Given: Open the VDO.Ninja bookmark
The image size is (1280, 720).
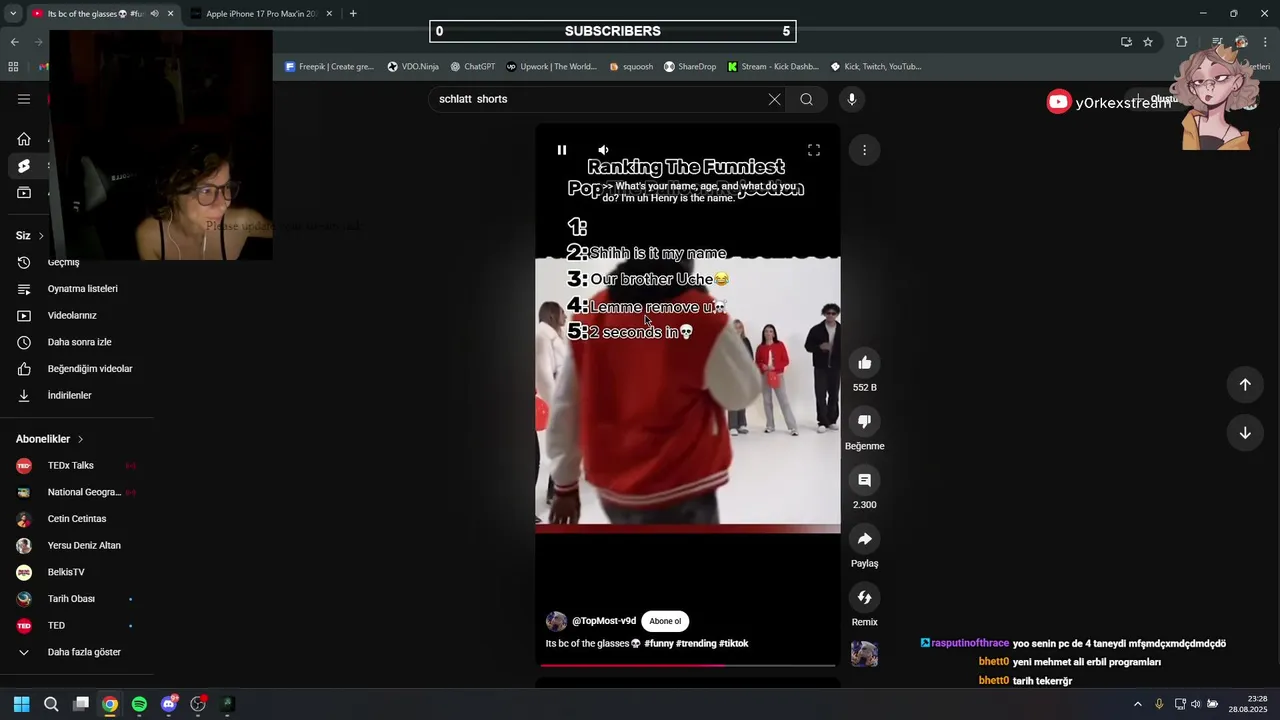Looking at the screenshot, I should click(x=413, y=67).
